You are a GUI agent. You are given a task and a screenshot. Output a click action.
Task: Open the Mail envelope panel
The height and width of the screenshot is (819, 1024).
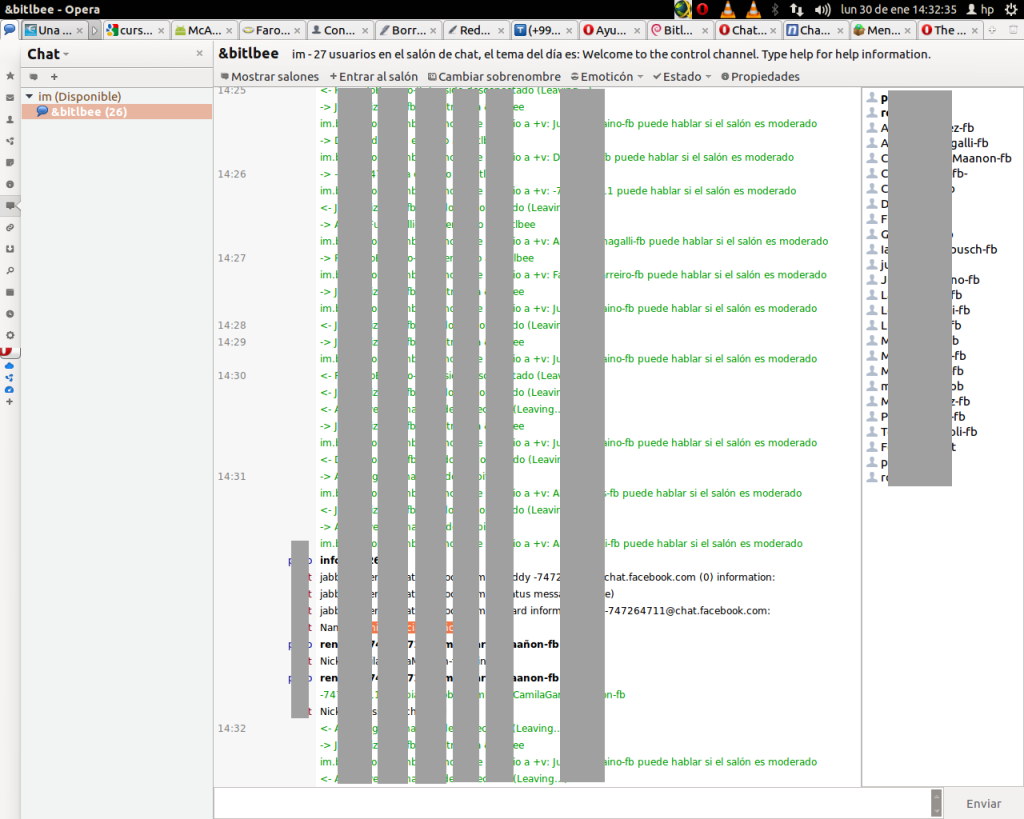click(x=10, y=97)
